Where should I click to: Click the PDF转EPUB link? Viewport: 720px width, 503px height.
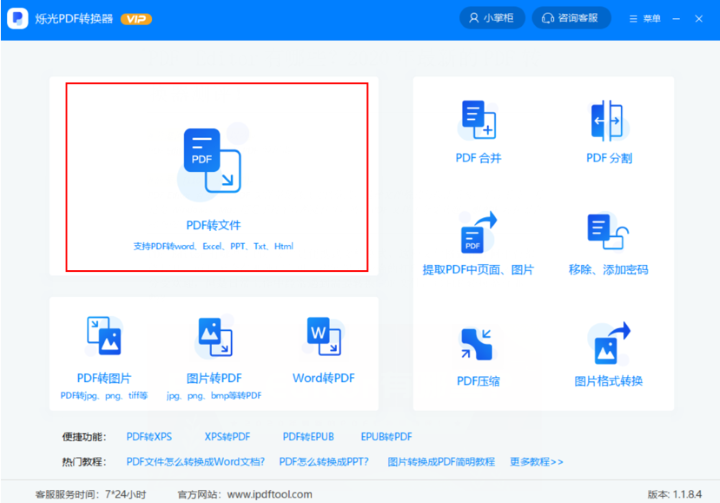(307, 437)
